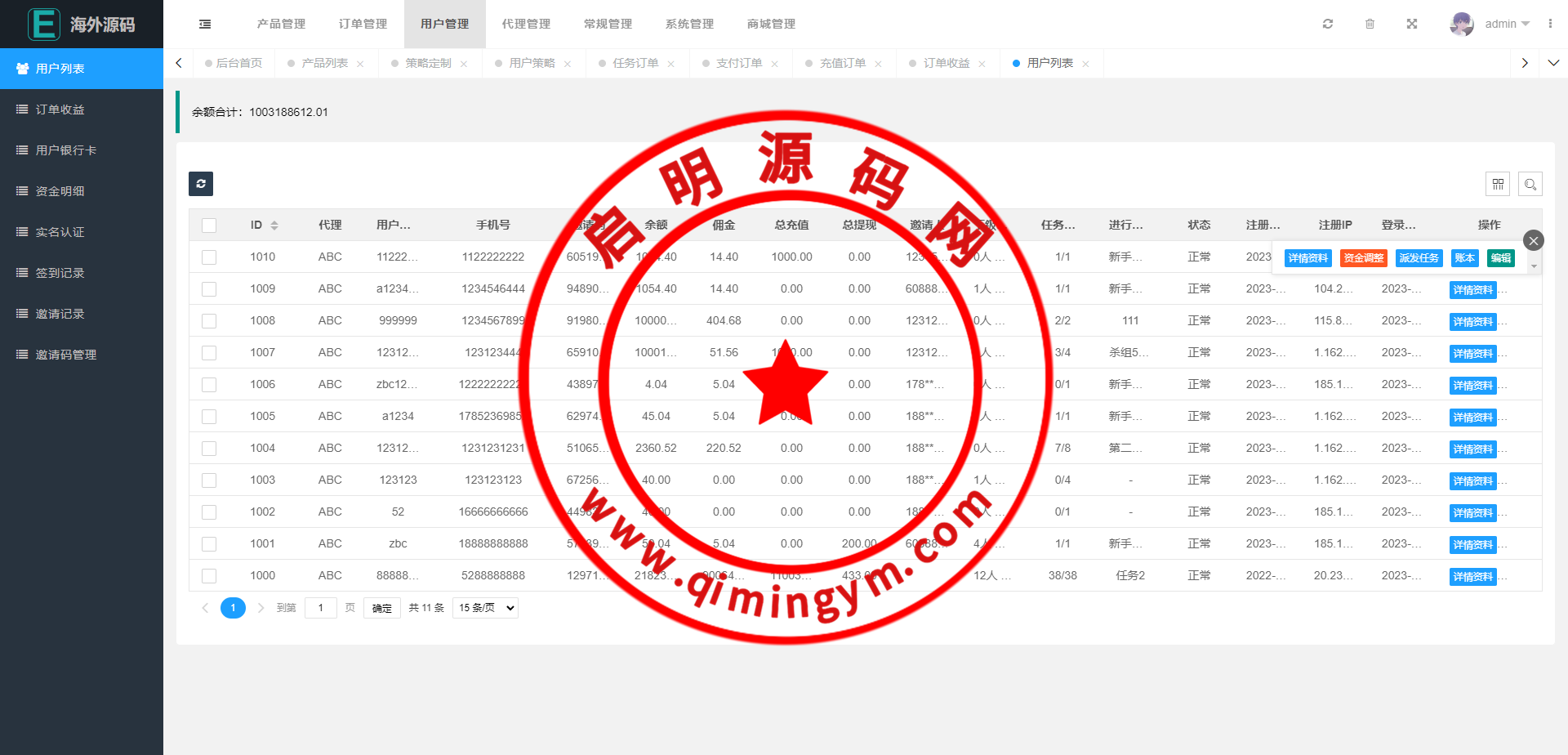Expand the tab list chevron dropdown
This screenshot has height=755, width=1568.
[x=1553, y=63]
